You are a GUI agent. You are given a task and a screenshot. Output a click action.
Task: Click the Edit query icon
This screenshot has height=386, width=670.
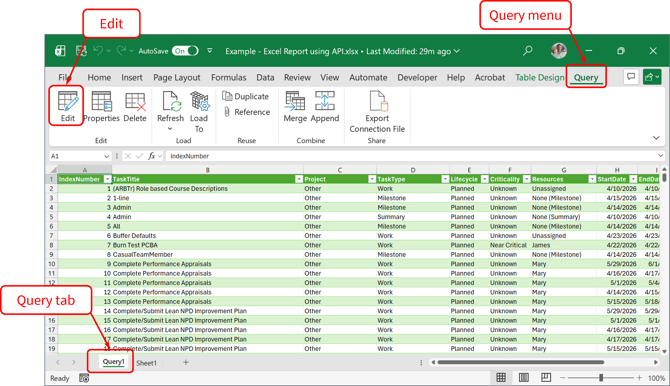(68, 106)
